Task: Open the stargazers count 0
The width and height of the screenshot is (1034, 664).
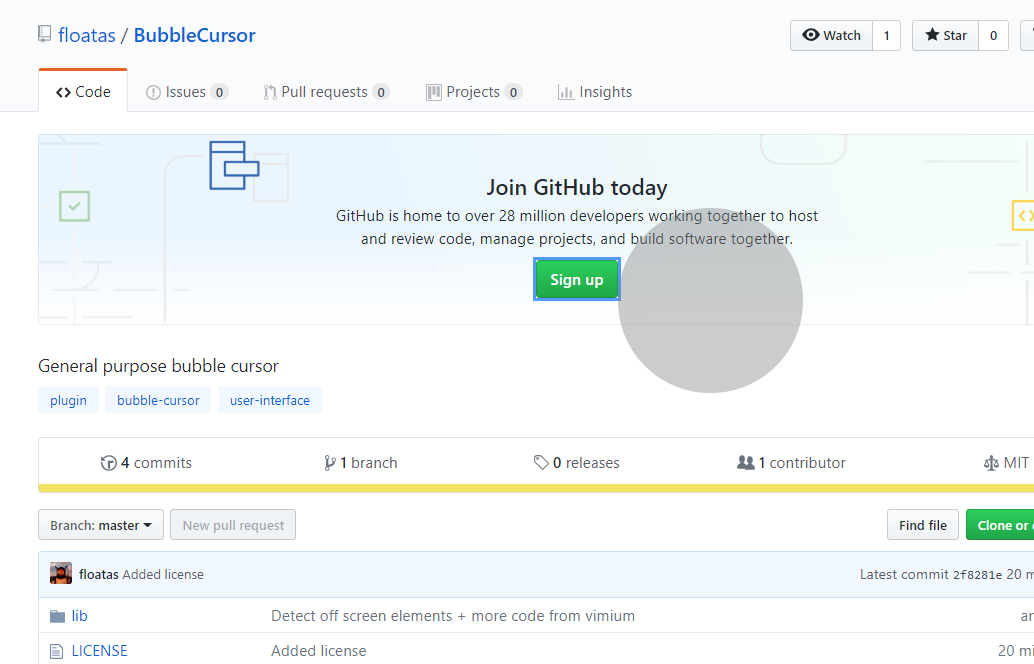Action: point(993,36)
